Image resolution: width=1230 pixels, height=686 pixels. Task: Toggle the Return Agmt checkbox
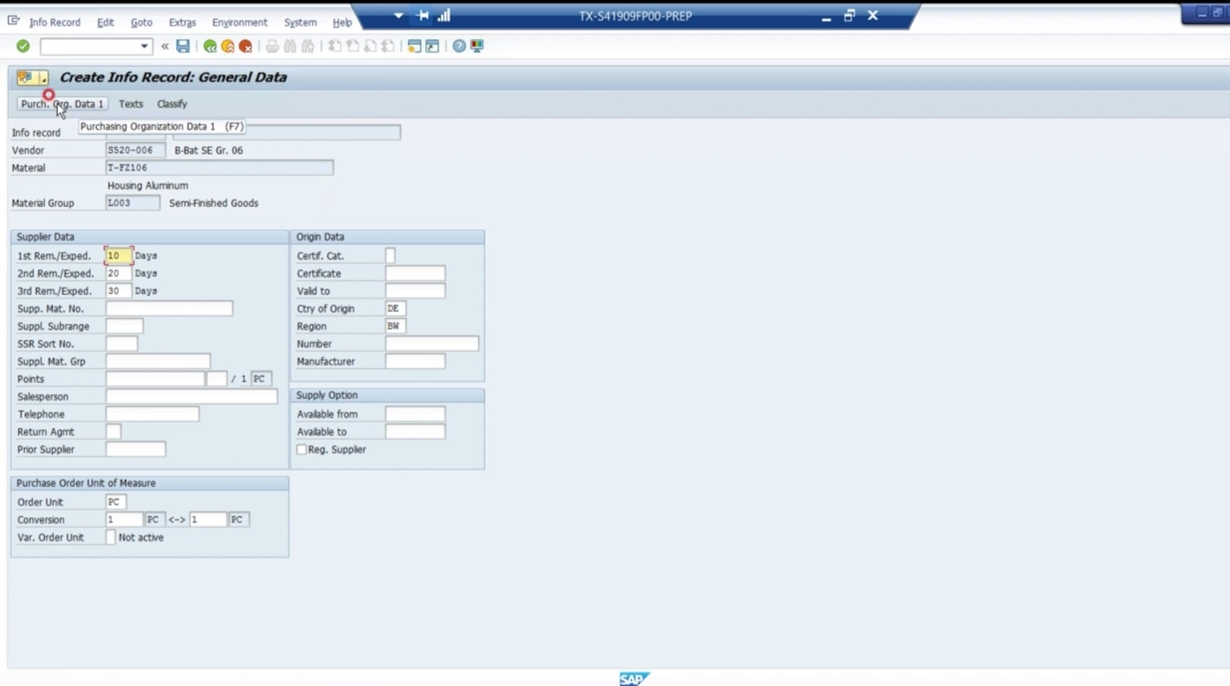tap(113, 432)
